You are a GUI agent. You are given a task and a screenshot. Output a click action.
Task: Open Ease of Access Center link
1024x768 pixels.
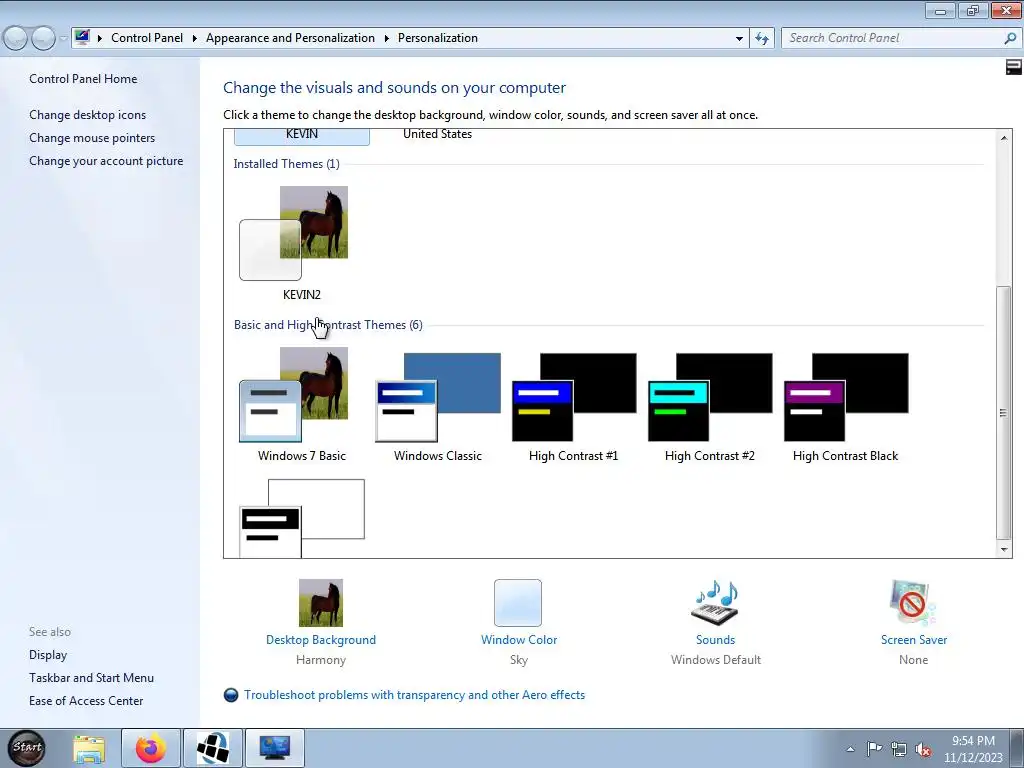[x=86, y=701]
